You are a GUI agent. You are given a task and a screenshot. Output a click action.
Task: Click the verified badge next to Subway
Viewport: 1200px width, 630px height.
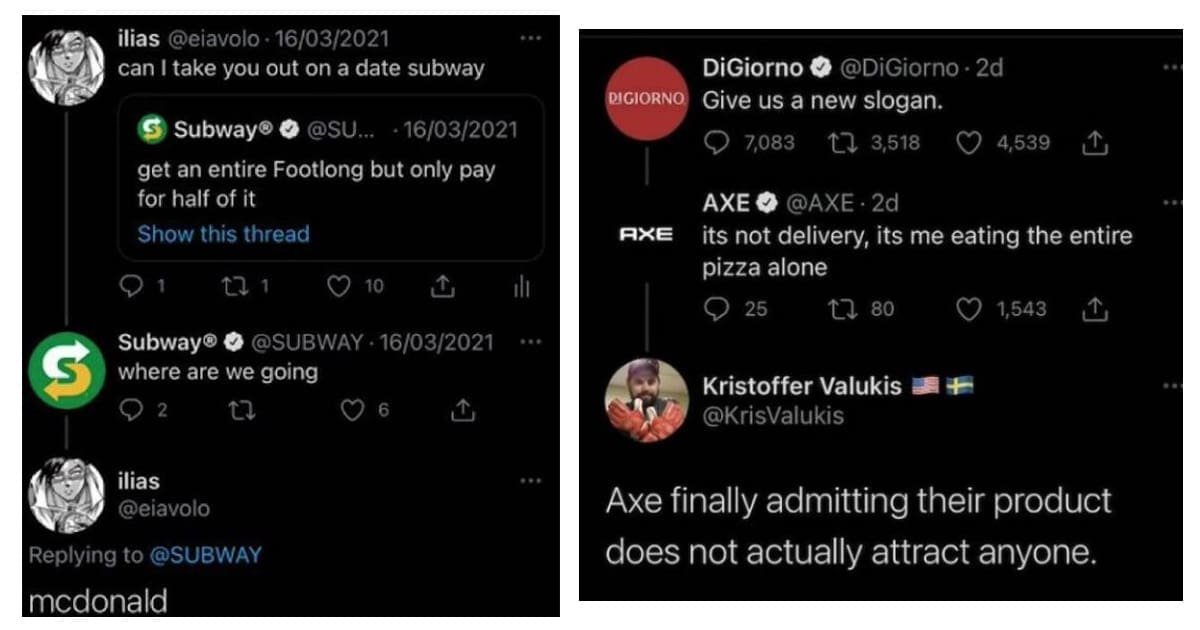point(234,341)
